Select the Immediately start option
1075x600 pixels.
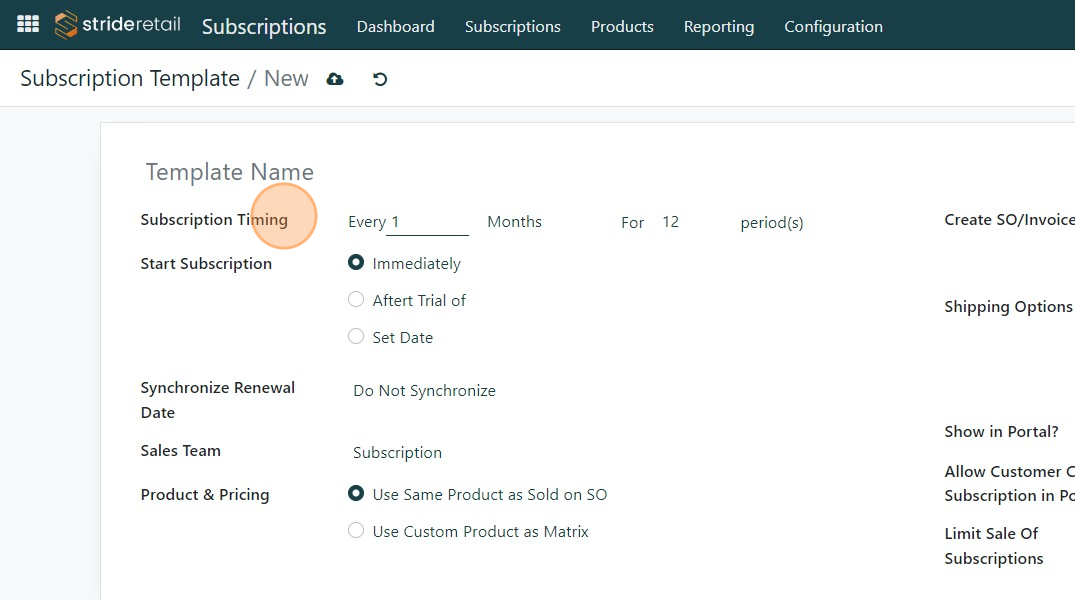tap(356, 263)
